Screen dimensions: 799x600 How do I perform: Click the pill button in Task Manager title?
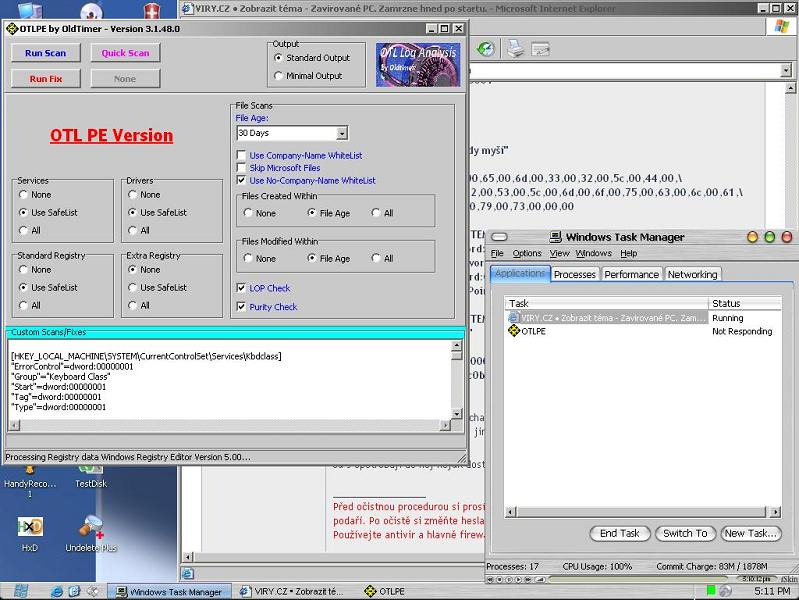tap(500, 237)
